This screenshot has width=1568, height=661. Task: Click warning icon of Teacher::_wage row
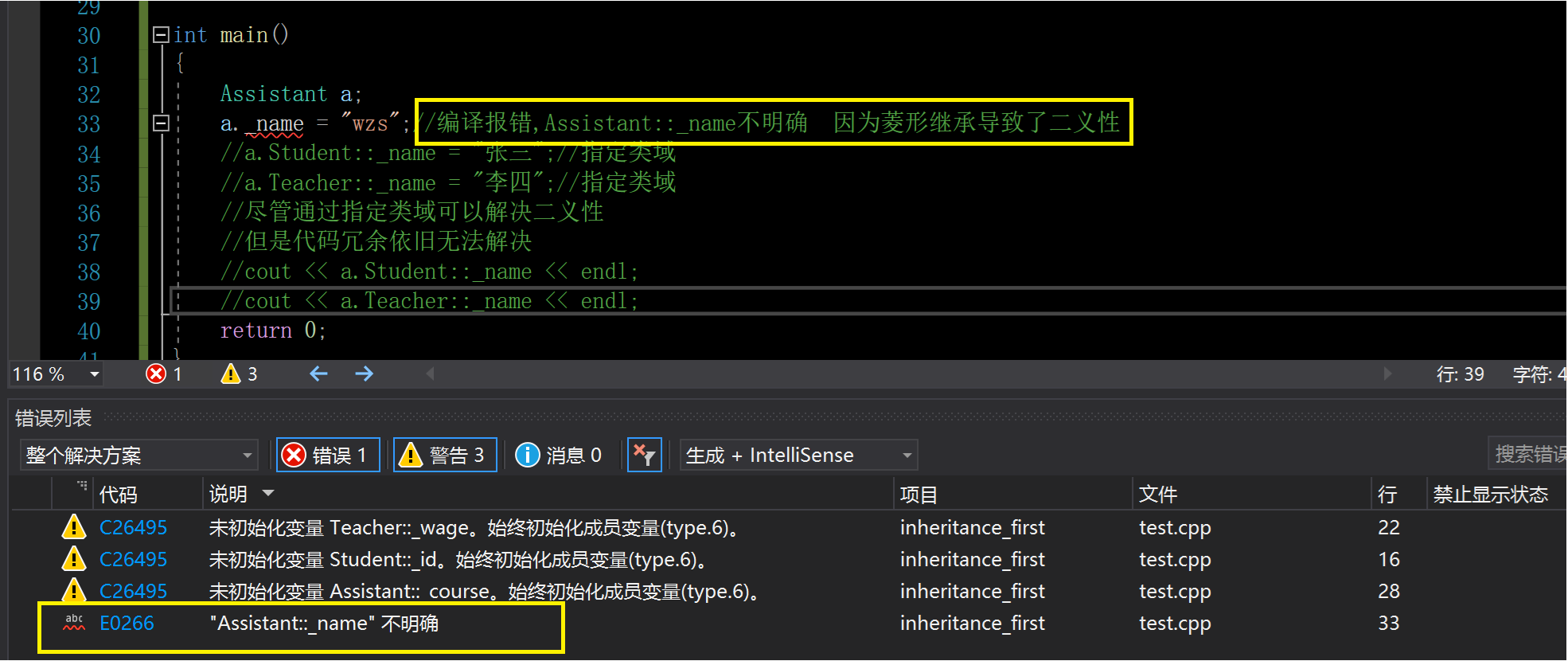click(74, 527)
